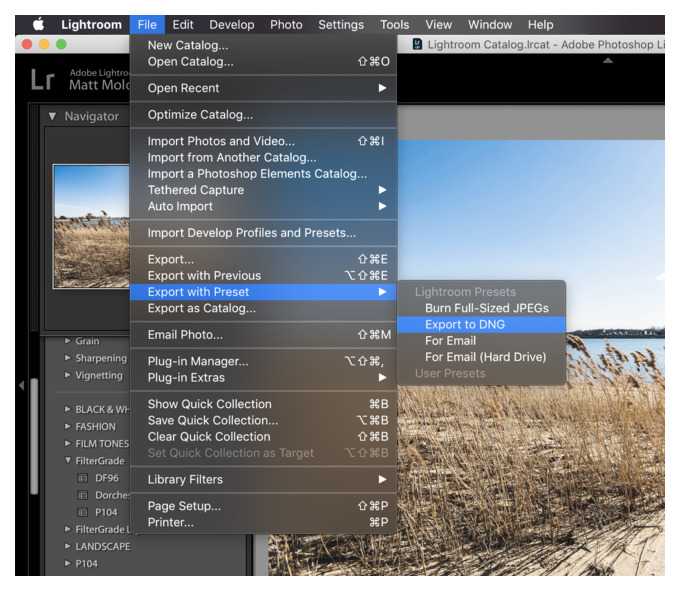Open the Window menu

490,25
